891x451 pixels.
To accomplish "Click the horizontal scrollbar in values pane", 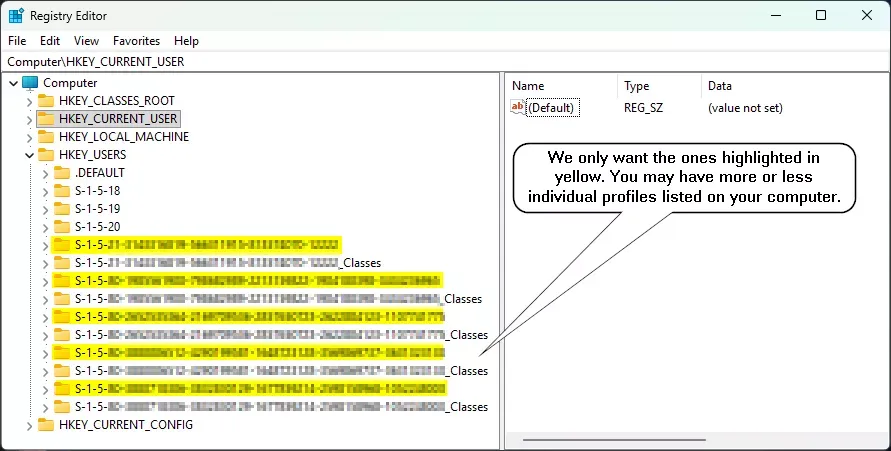I will click(614, 440).
